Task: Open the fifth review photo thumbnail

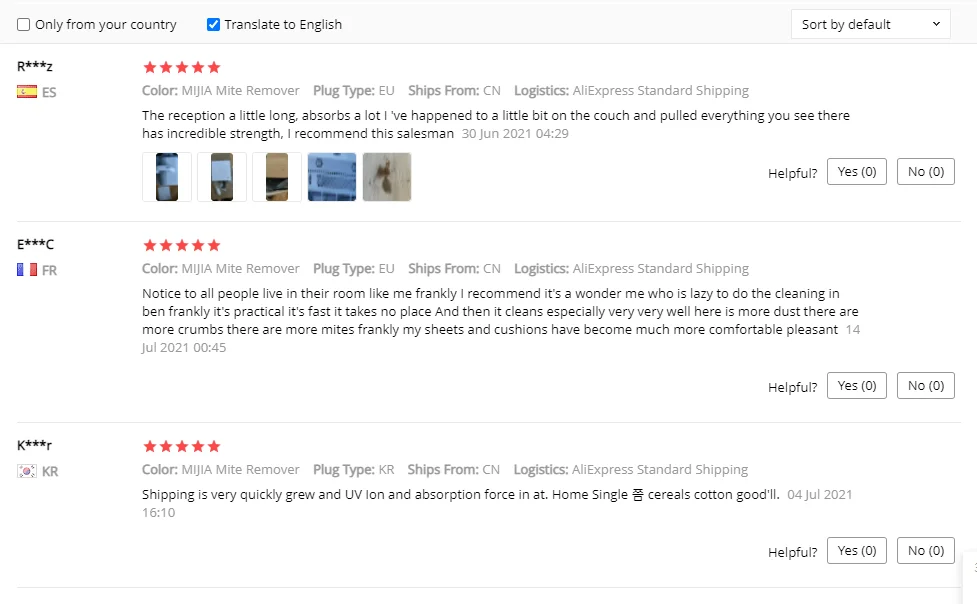Action: (387, 177)
